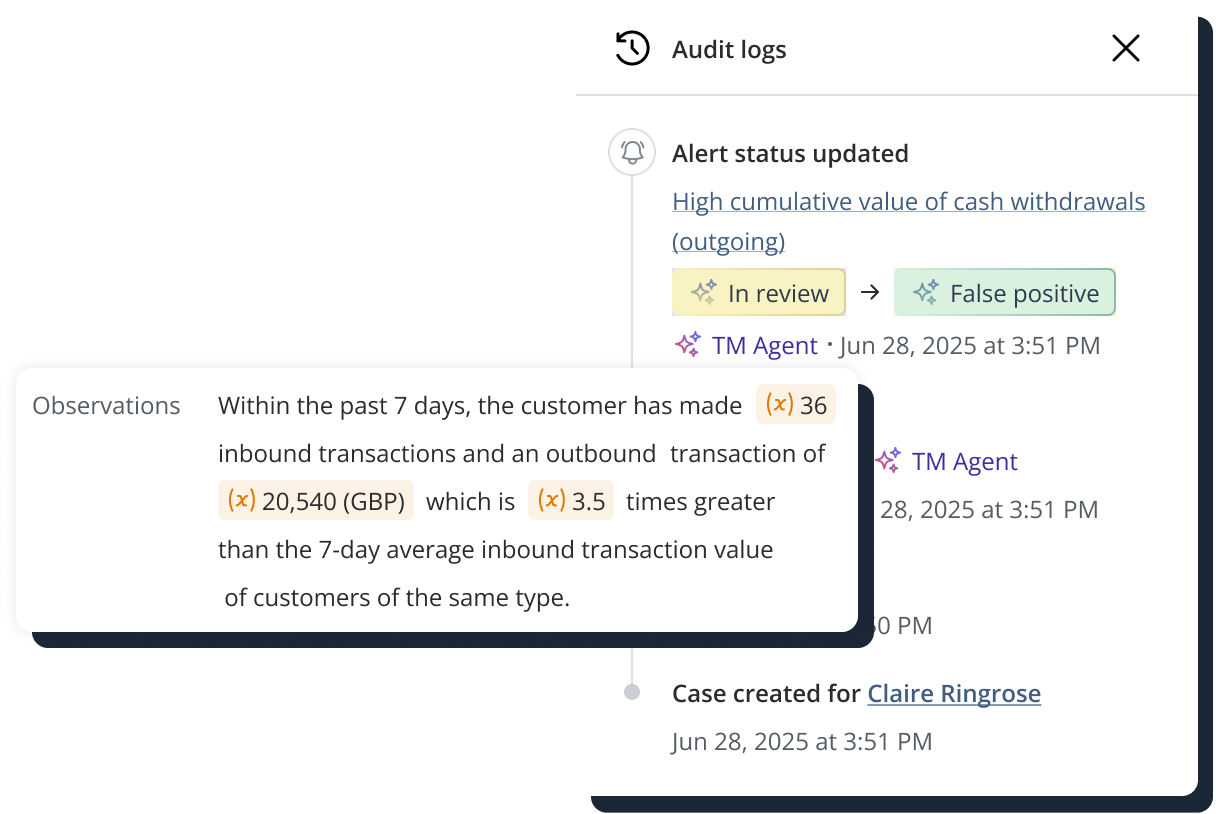The image size is (1216, 814).
Task: Select the first TM Agent name above Observations card
Action: point(765,346)
